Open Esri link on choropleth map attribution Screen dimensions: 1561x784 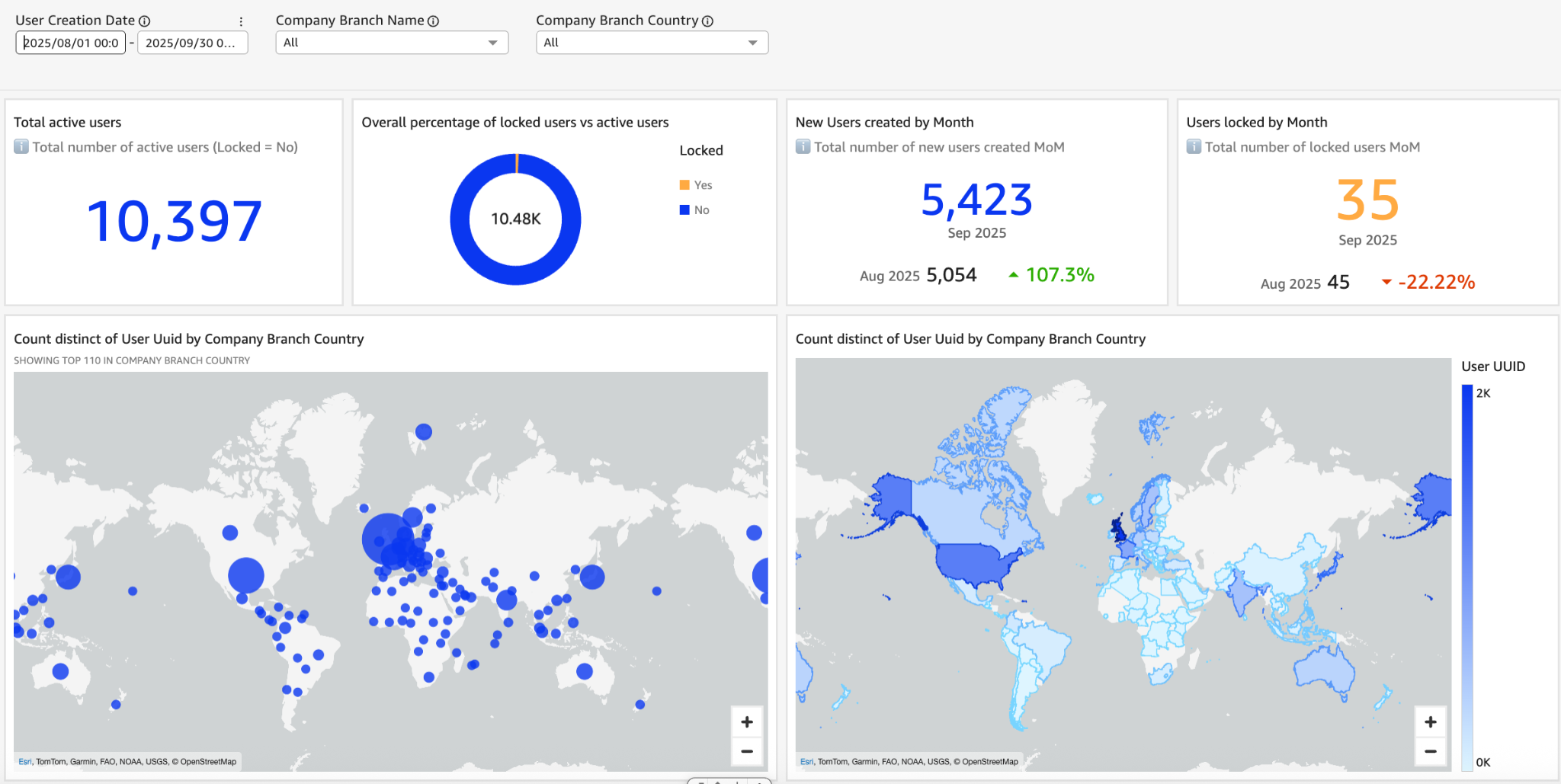tap(806, 761)
